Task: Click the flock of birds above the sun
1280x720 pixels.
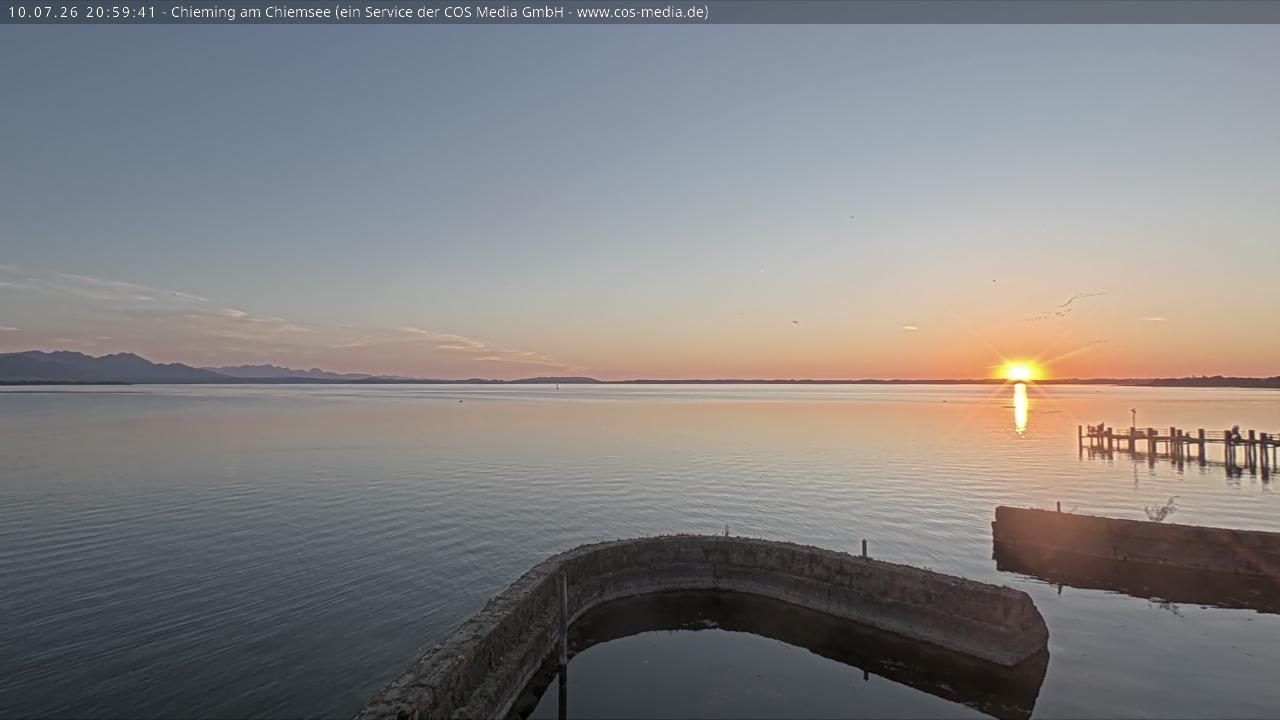Action: [x=1066, y=306]
